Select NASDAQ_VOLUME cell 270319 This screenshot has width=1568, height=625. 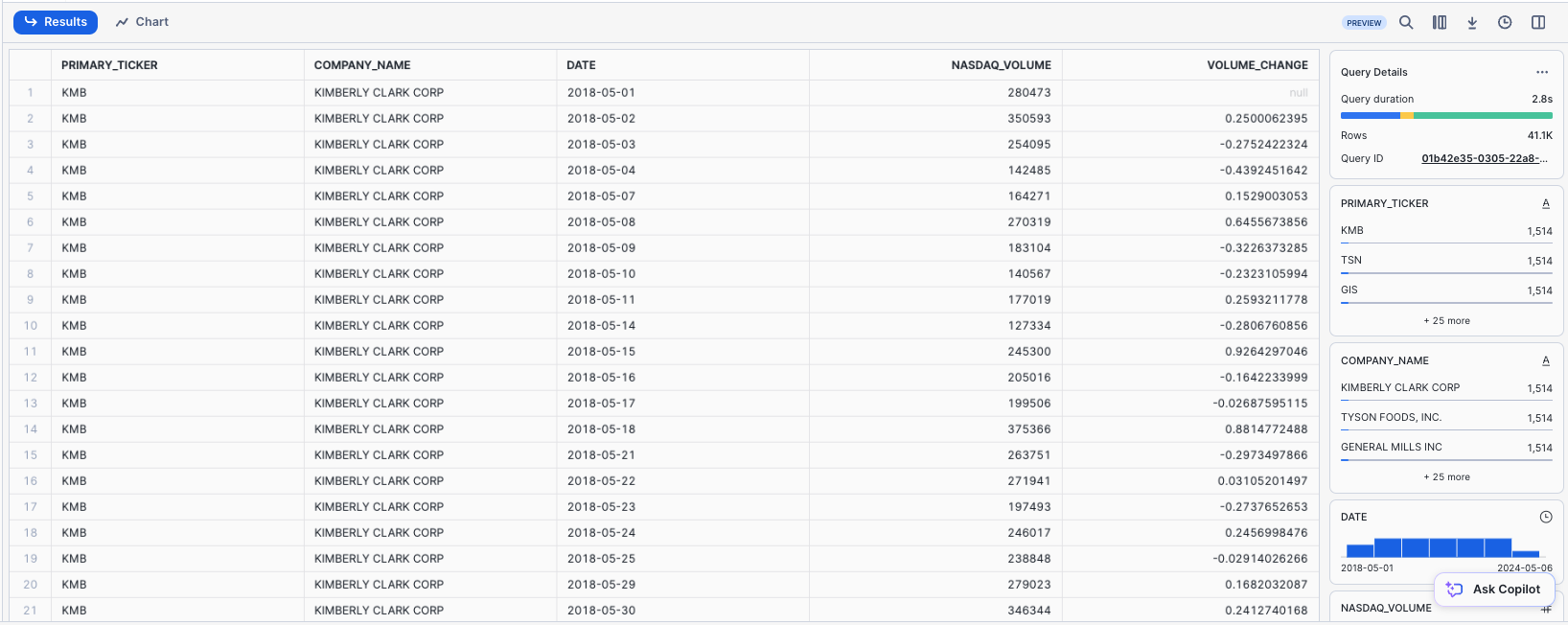coord(935,222)
